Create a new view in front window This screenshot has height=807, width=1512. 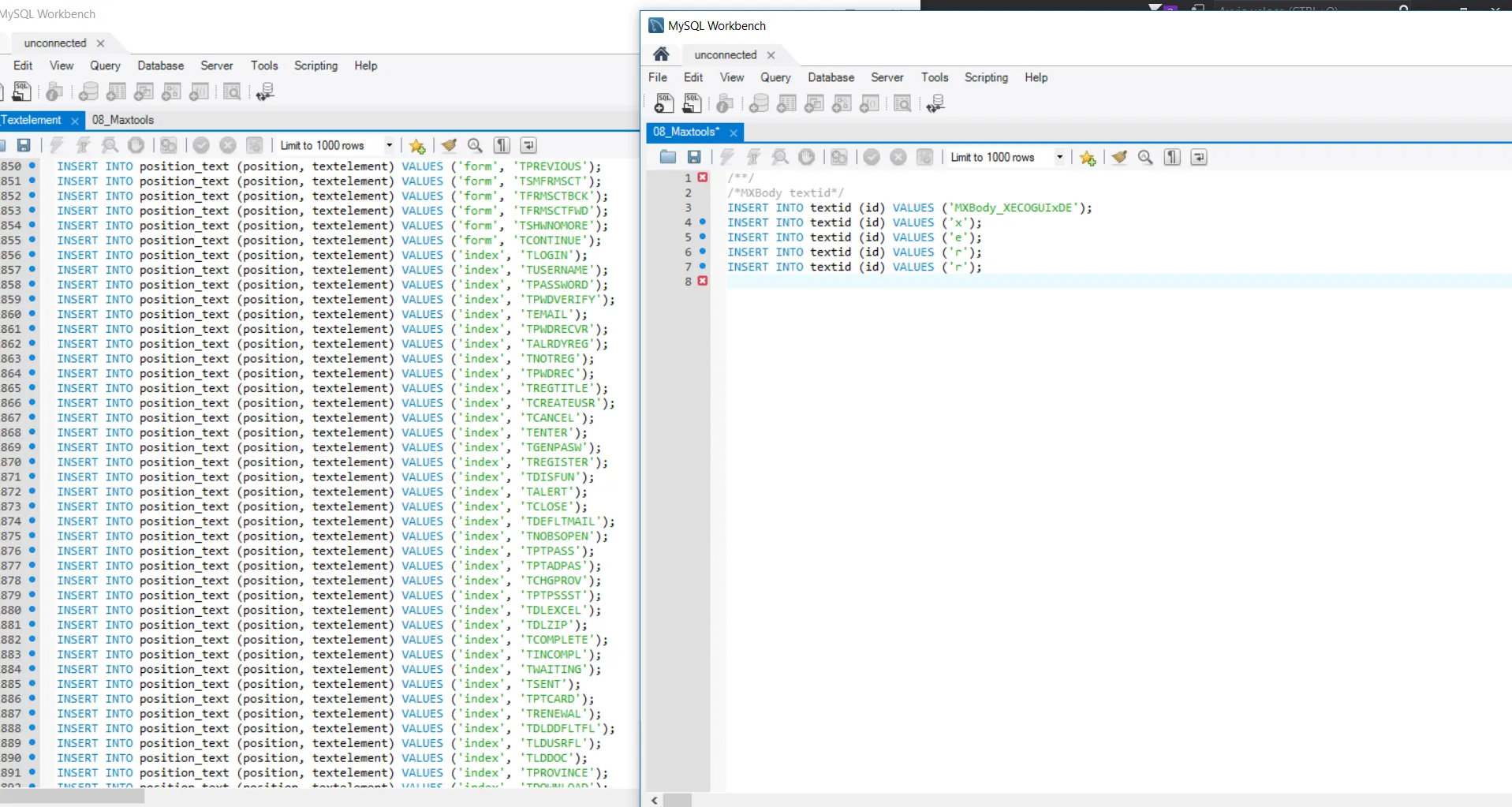tap(814, 103)
